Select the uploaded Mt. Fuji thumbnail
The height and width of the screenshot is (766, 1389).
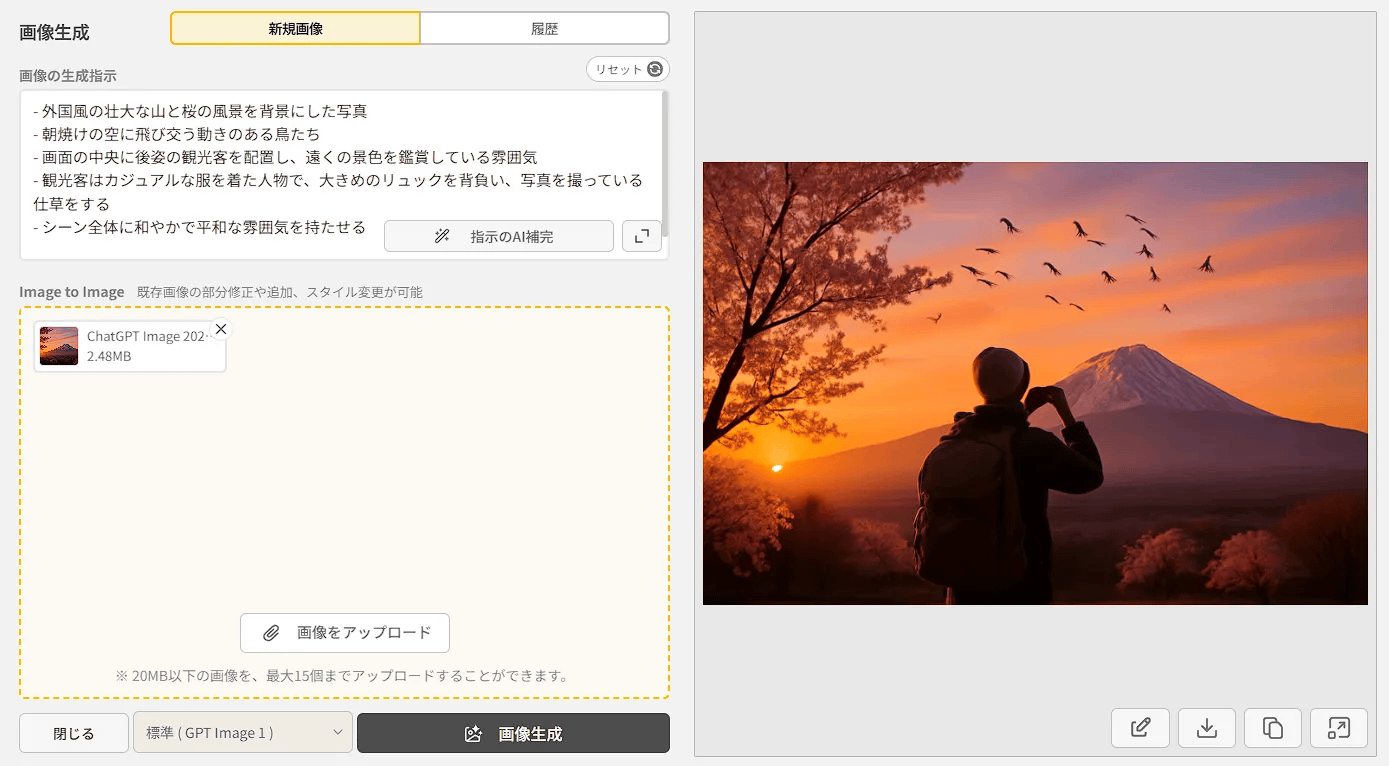[59, 346]
